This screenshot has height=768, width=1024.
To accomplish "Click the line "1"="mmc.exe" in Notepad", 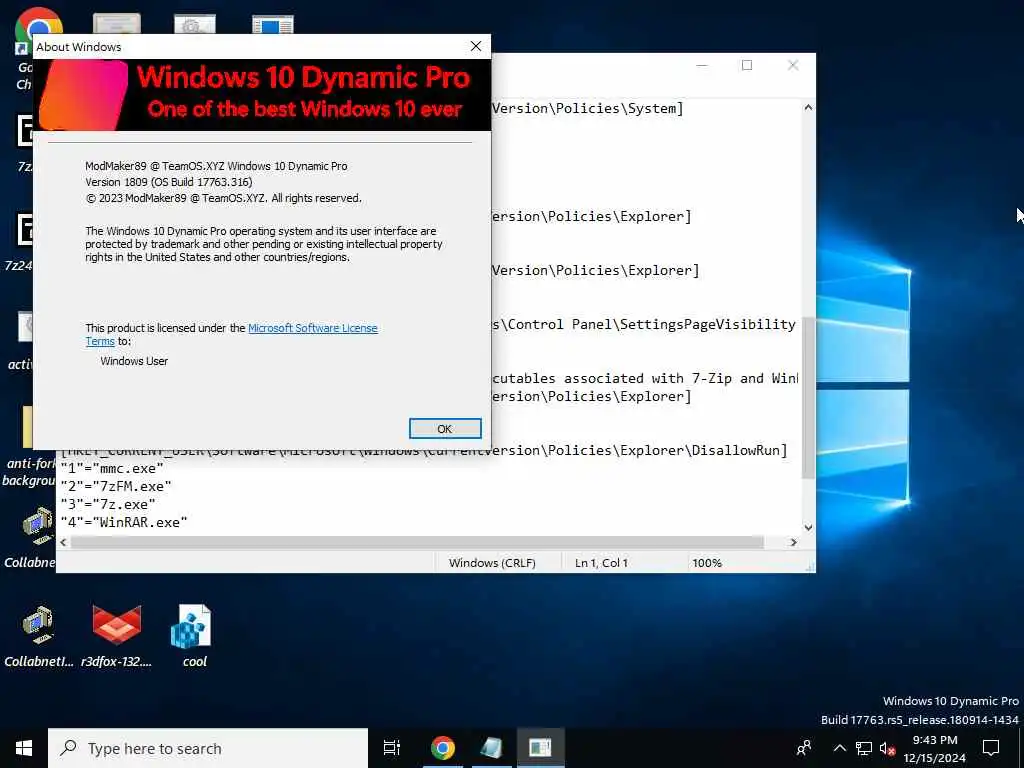I will pos(112,468).
